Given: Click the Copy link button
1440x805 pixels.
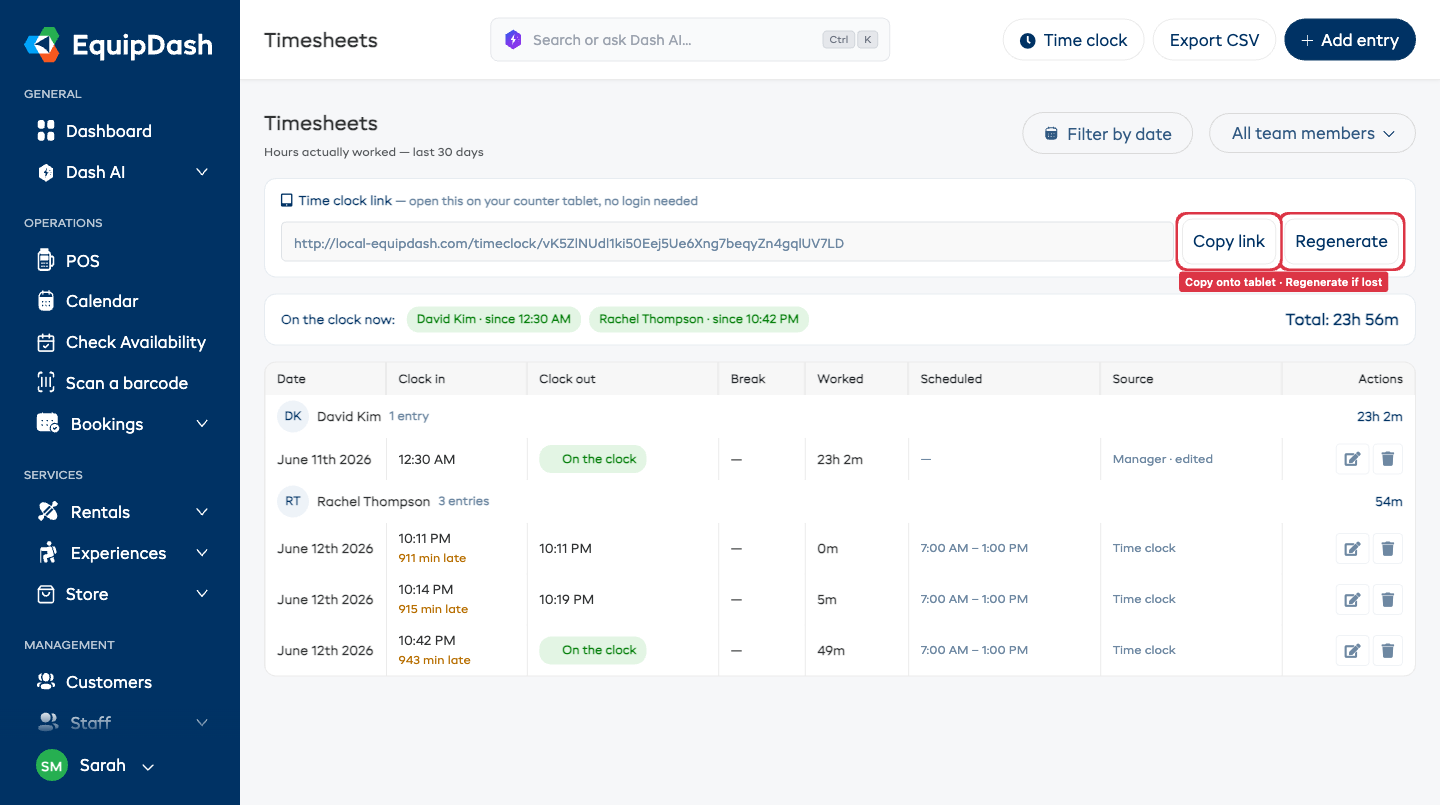Looking at the screenshot, I should [1229, 241].
